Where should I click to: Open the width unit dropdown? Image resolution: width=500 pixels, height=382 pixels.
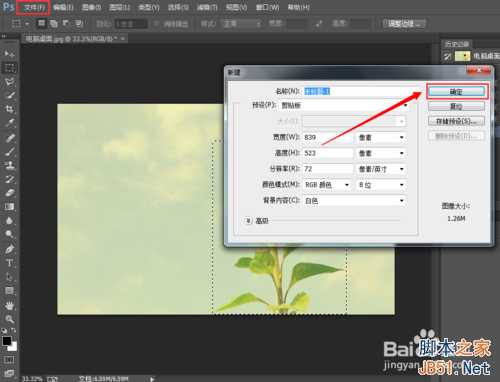(381, 137)
